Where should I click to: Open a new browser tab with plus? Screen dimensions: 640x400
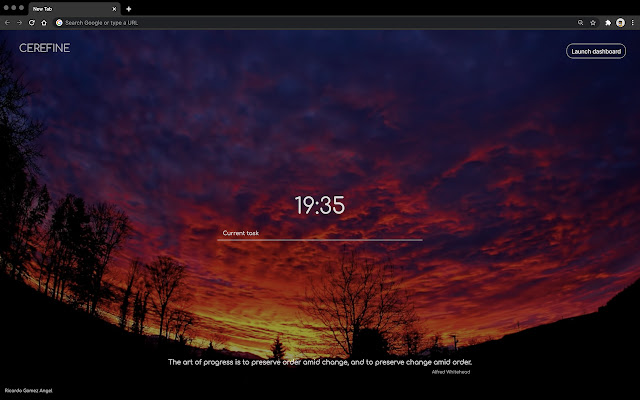(129, 8)
